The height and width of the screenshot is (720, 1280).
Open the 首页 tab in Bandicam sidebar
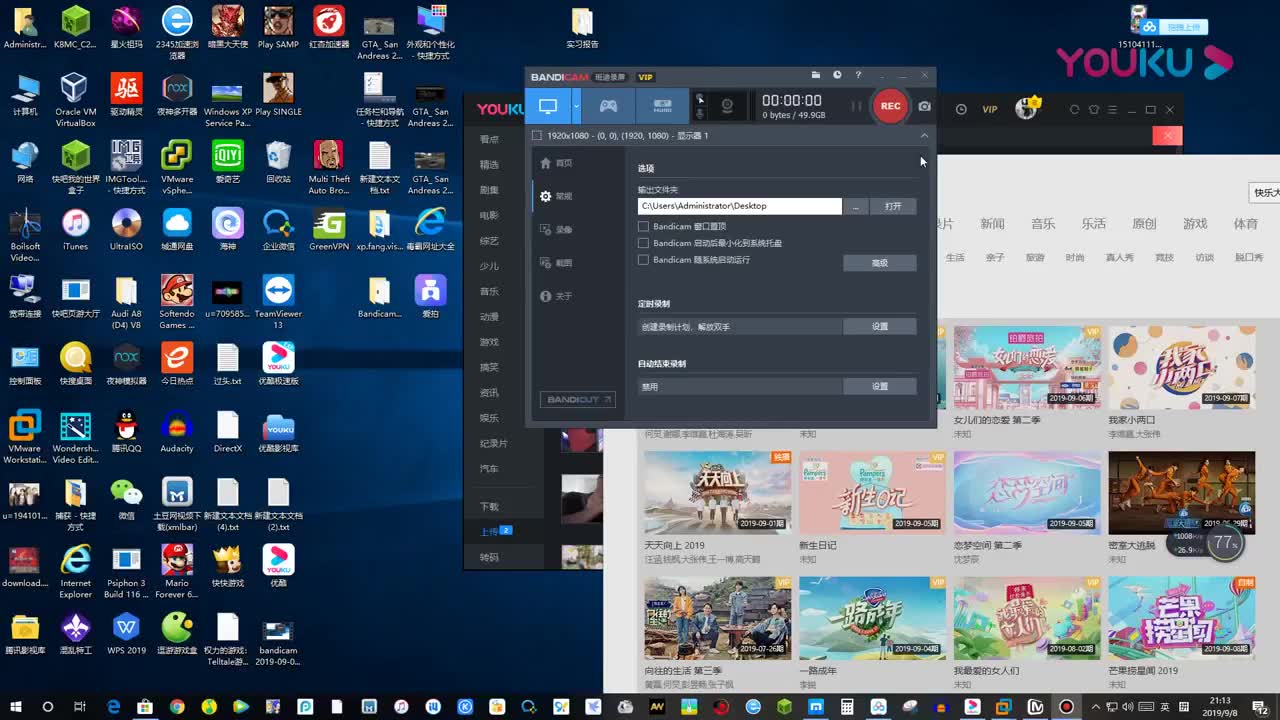[x=556, y=163]
